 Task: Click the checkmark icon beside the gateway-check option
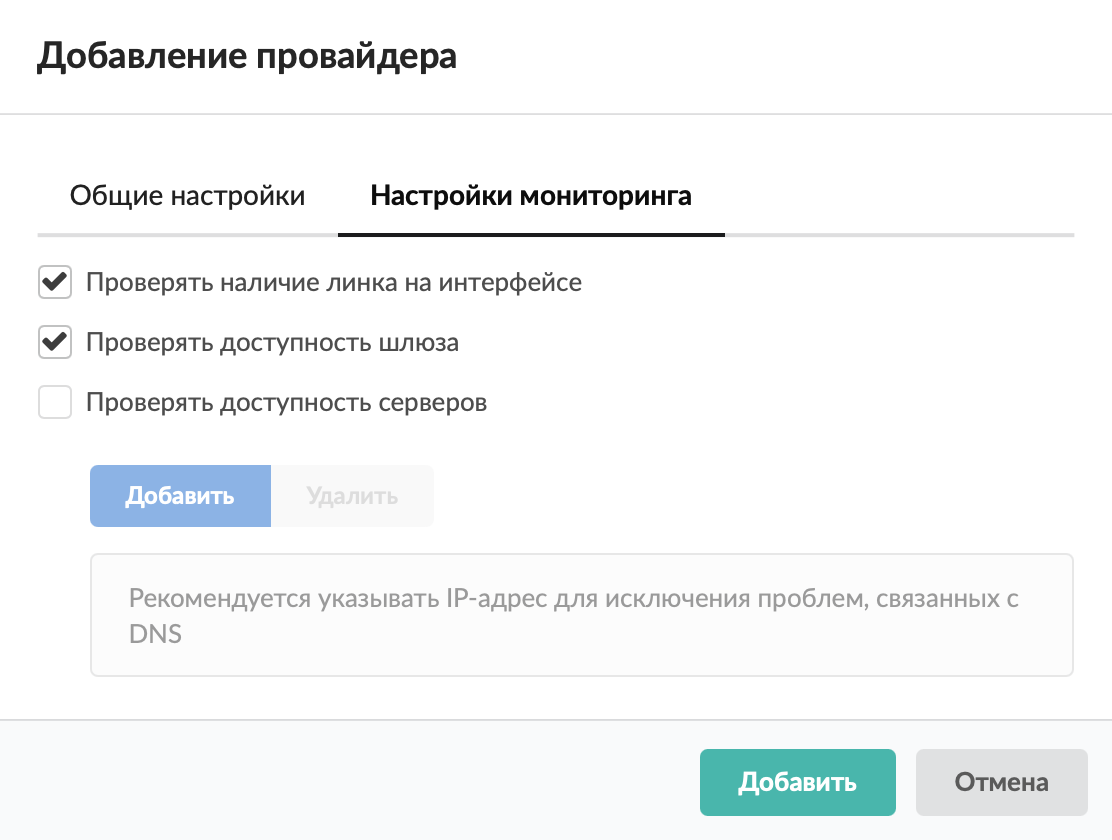tap(55, 343)
